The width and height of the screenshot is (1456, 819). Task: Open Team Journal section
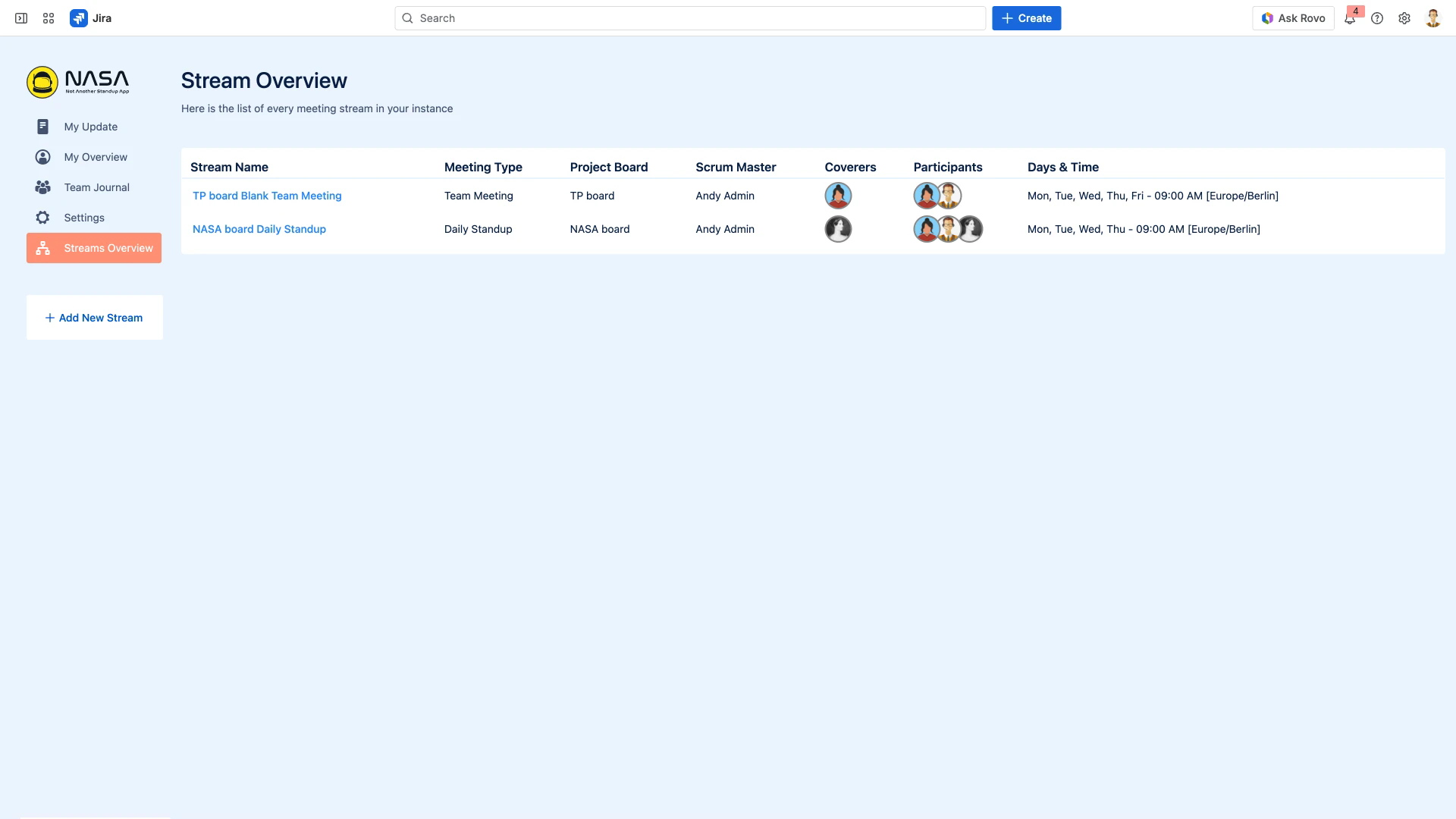[x=96, y=187]
